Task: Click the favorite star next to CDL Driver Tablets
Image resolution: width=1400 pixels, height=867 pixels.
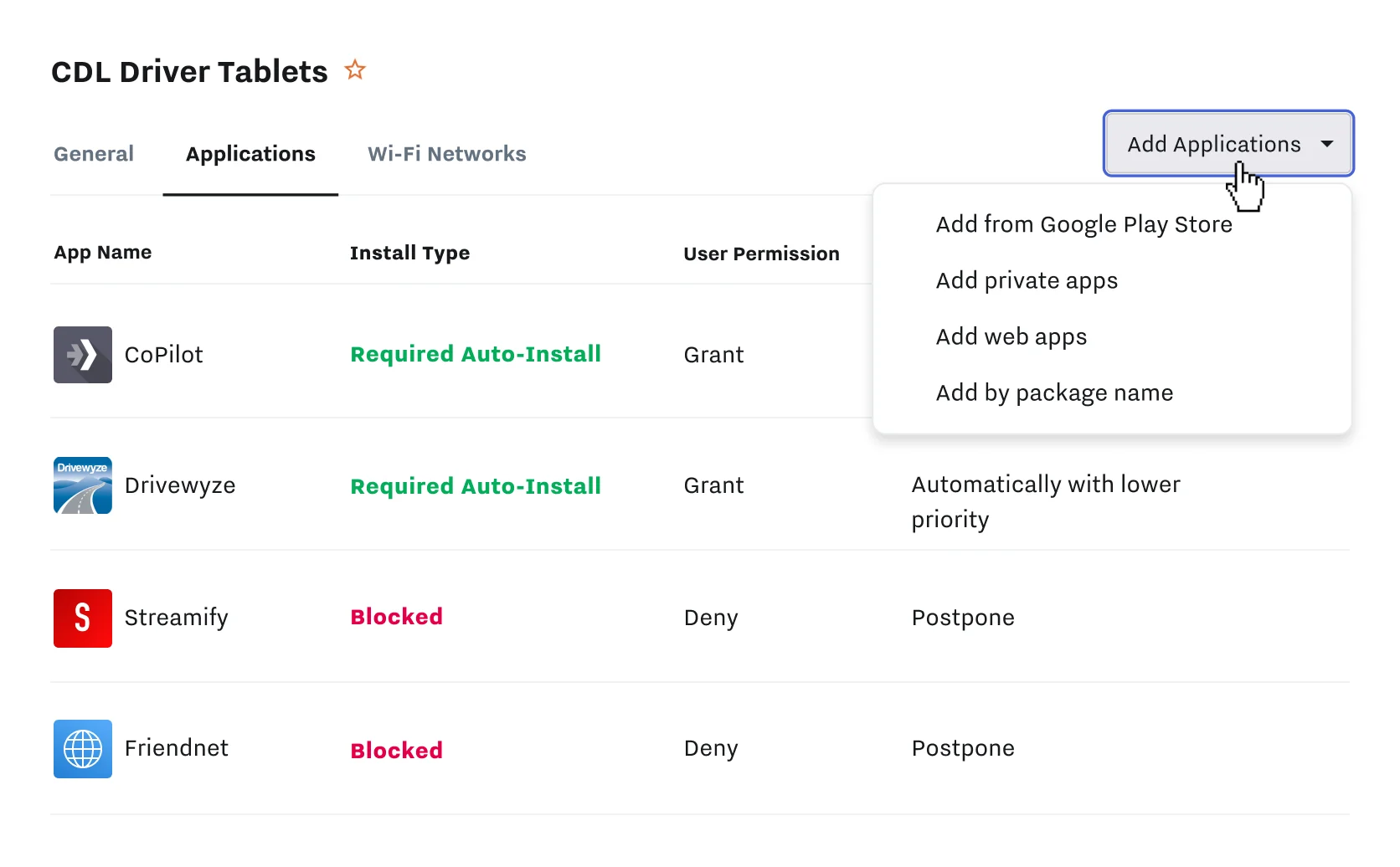Action: pos(355,70)
